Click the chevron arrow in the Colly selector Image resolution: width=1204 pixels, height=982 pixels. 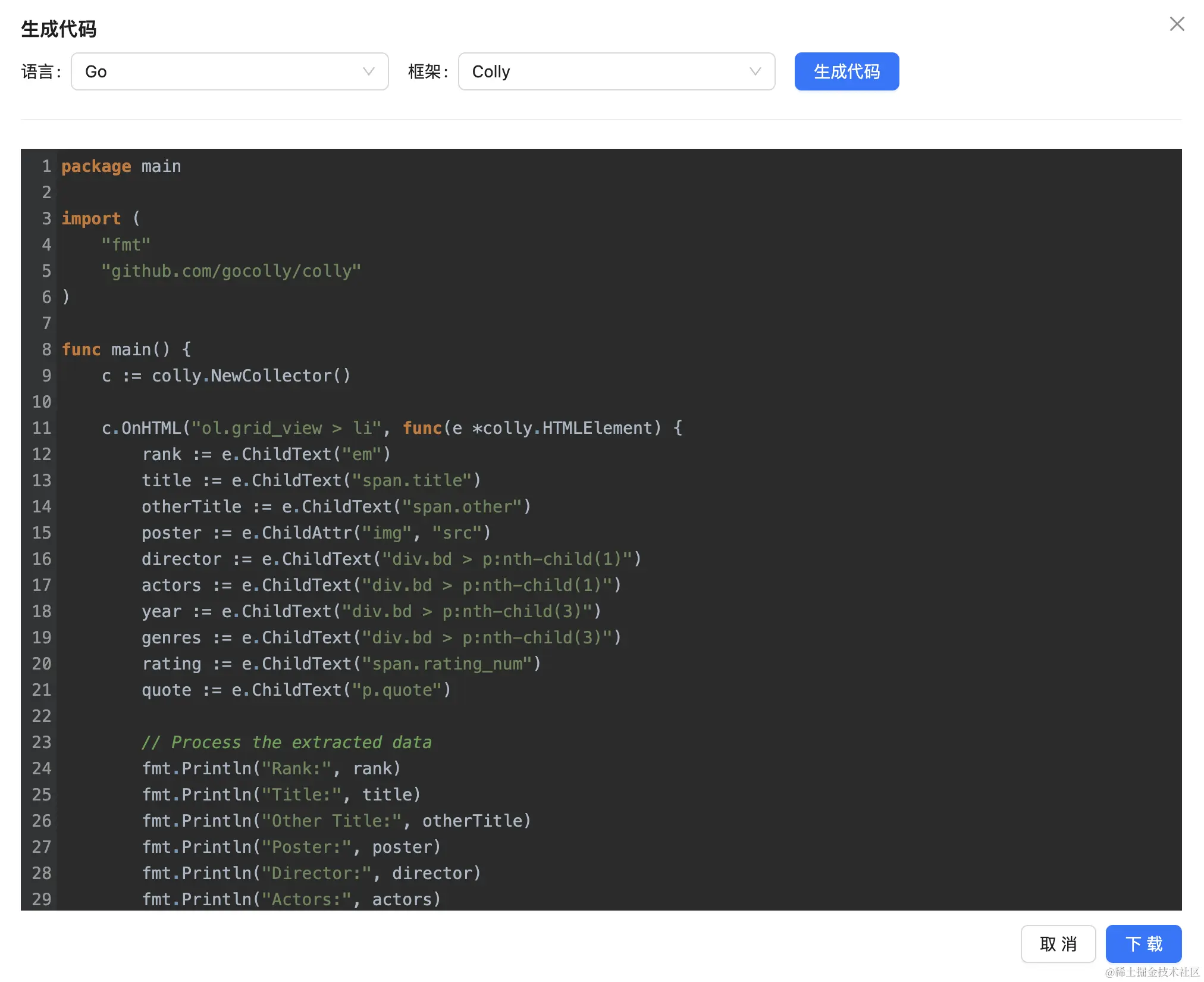coord(755,71)
